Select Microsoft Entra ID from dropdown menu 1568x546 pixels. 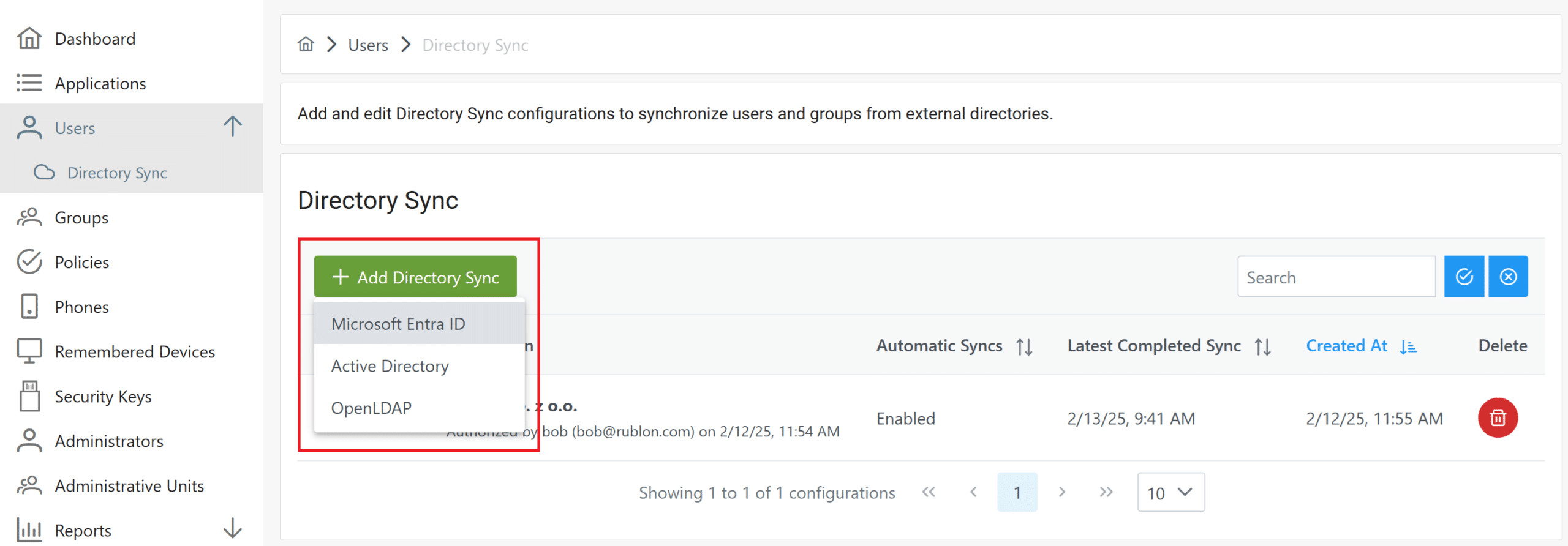coord(398,324)
